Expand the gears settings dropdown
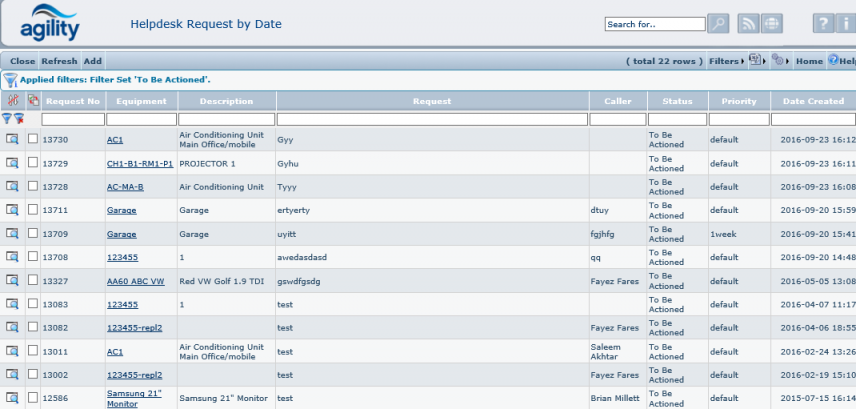Screen dimensions: 856x409 point(779,61)
